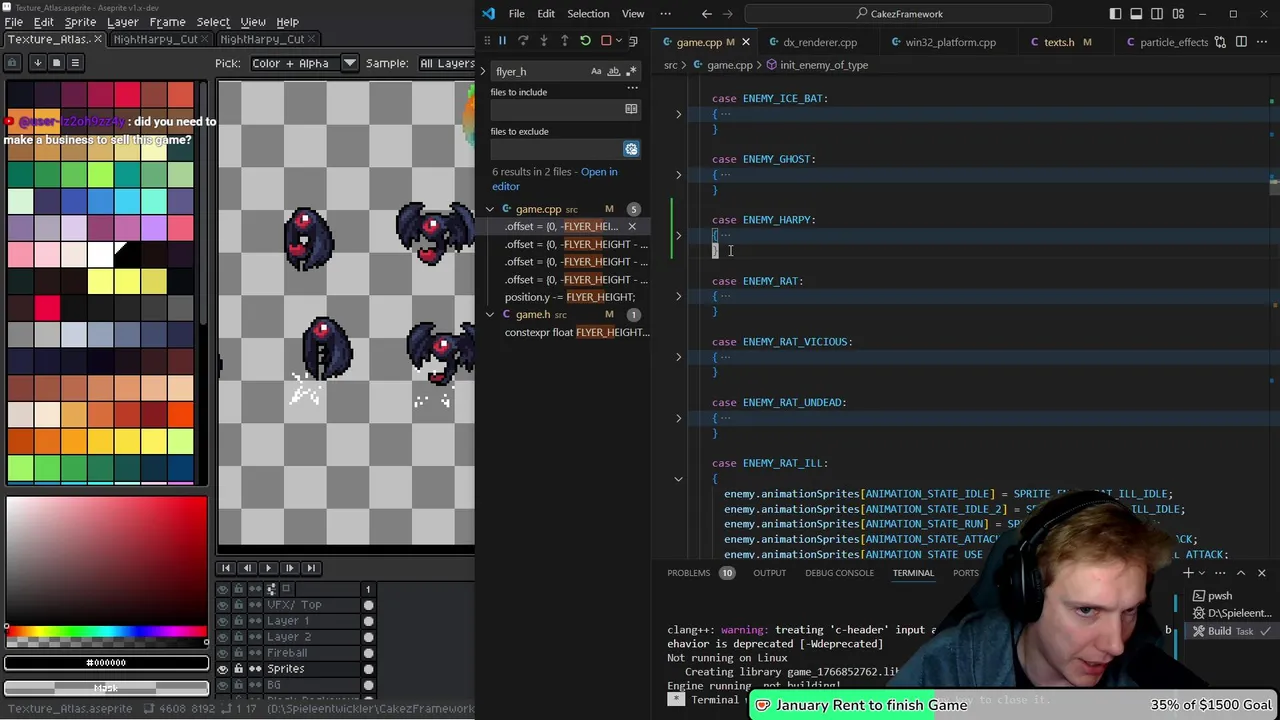Image resolution: width=1280 pixels, height=720 pixels.
Task: Toggle Match Whole Word in search
Action: [x=614, y=71]
